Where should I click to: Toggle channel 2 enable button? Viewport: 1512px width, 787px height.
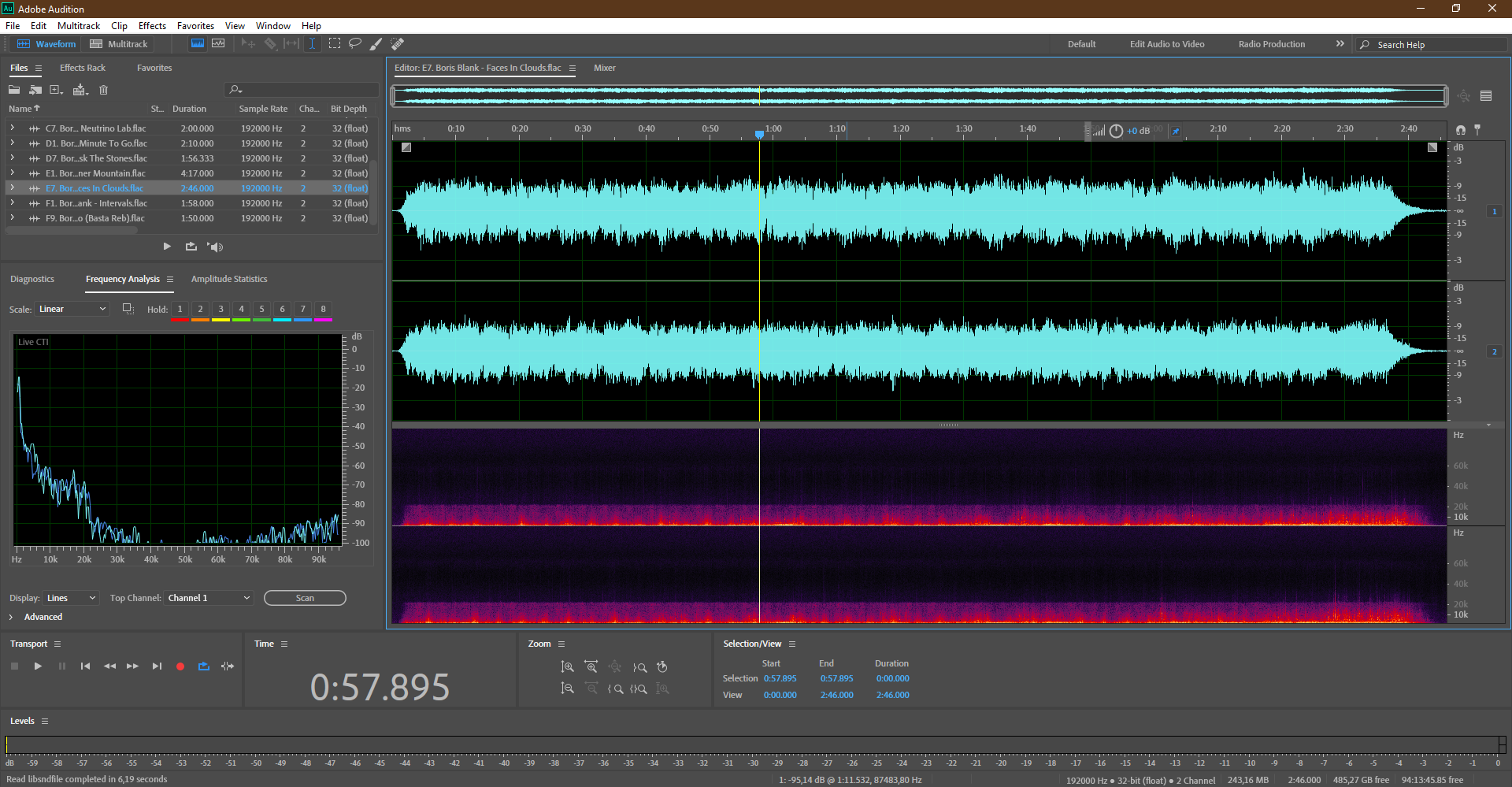[1495, 351]
